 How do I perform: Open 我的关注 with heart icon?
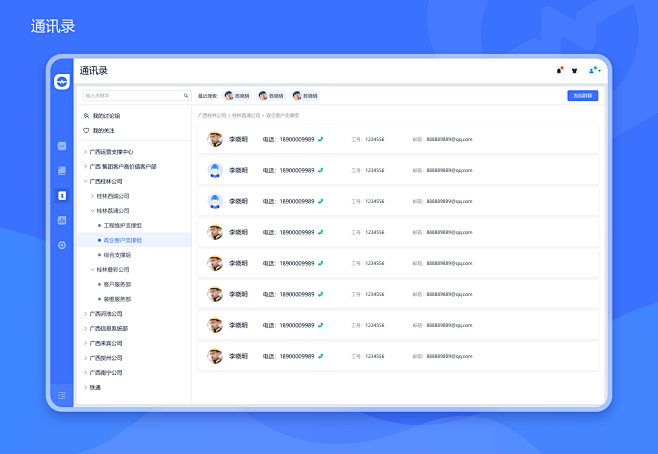(99, 130)
